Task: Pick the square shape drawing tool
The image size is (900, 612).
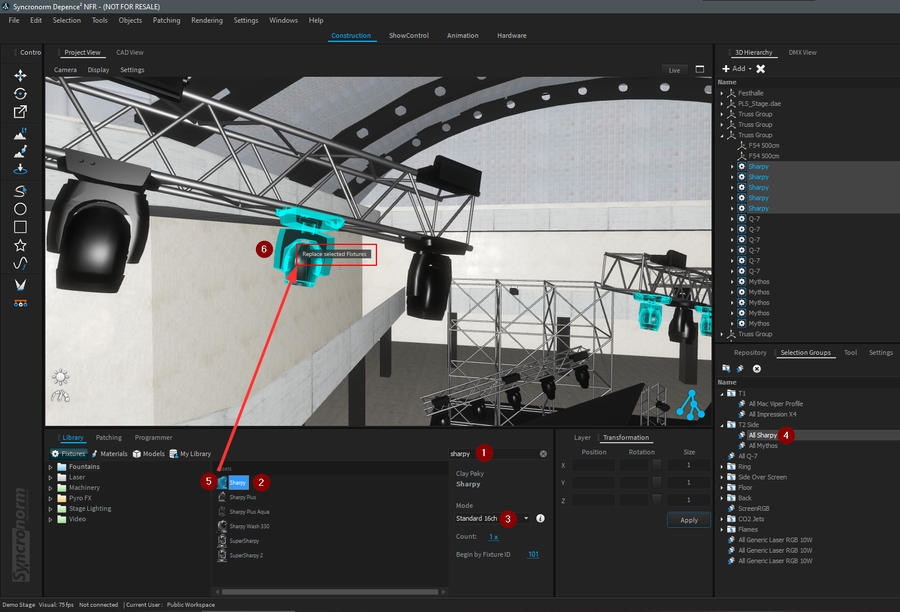Action: tap(20, 227)
